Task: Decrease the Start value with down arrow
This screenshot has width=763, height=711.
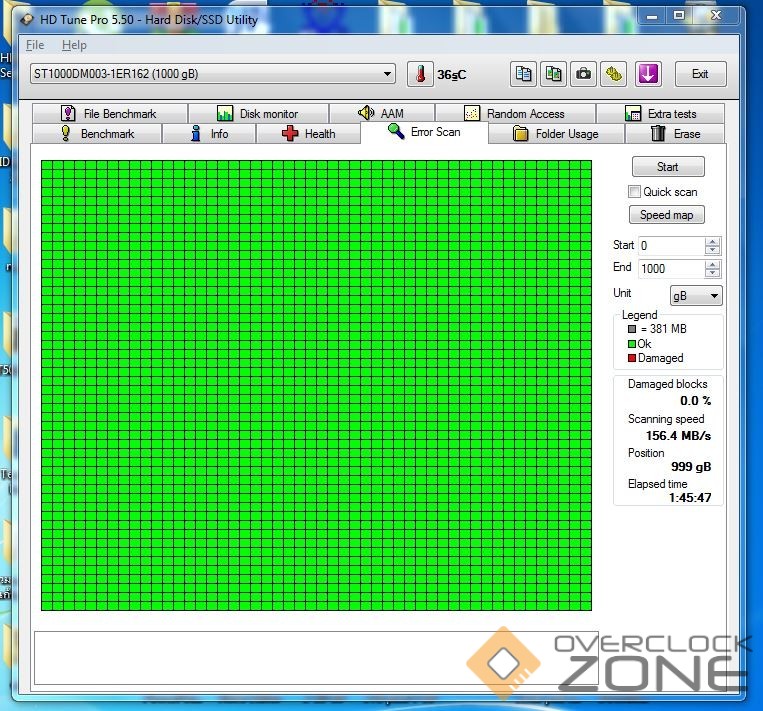Action: (712, 250)
